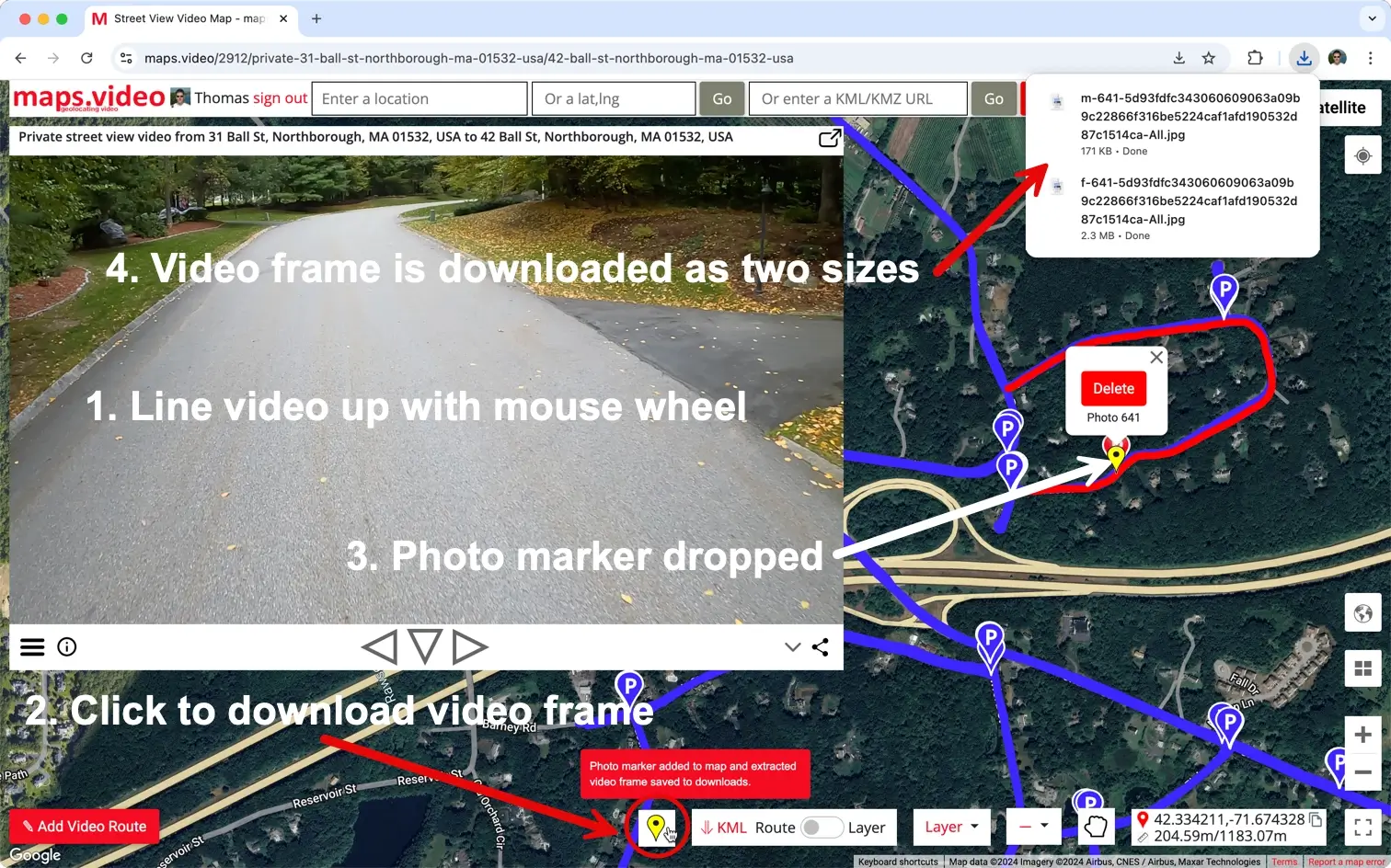
Task: Click the Google logo on map
Action: point(35,855)
